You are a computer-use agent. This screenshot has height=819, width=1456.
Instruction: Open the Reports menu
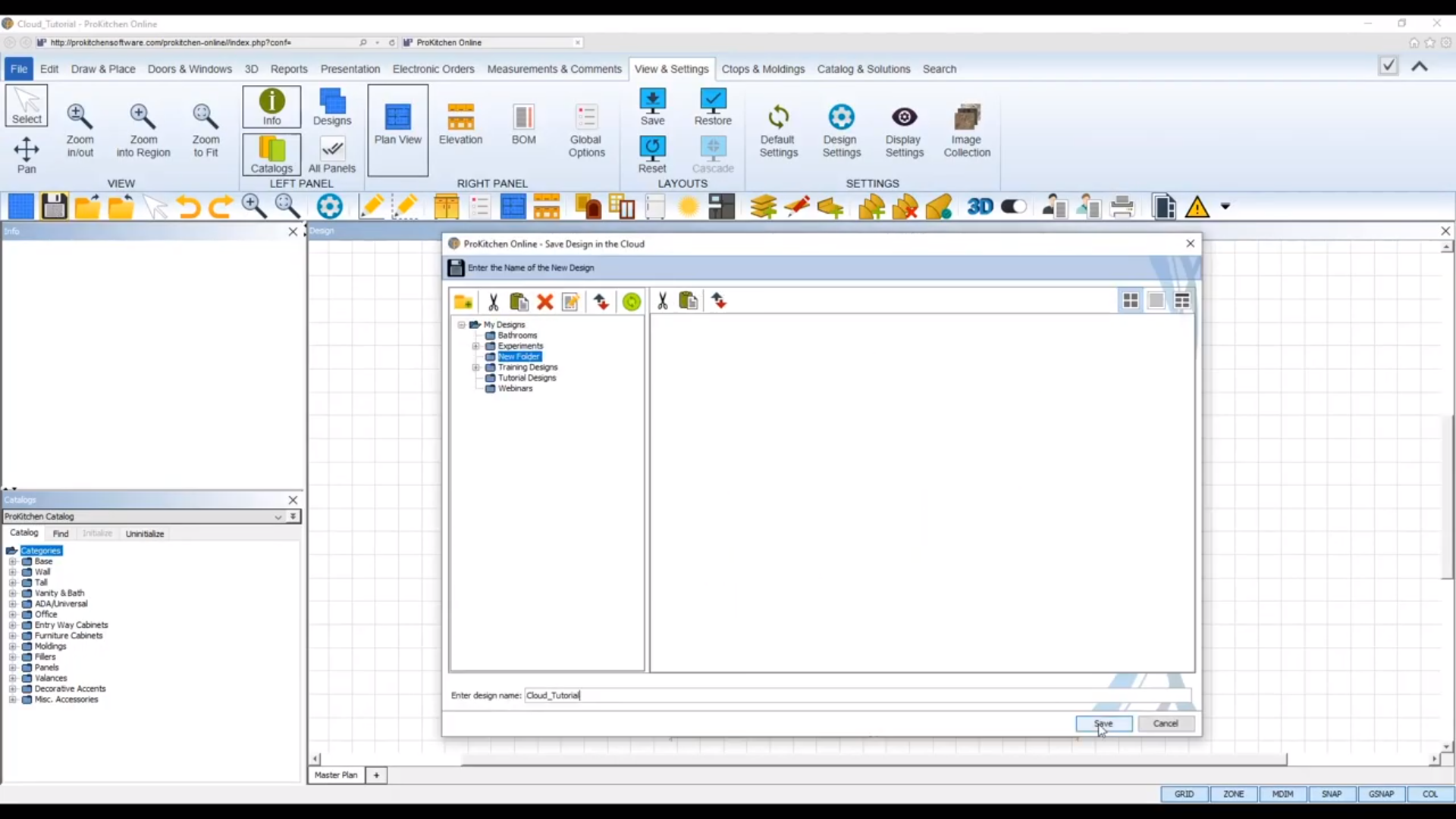point(290,69)
